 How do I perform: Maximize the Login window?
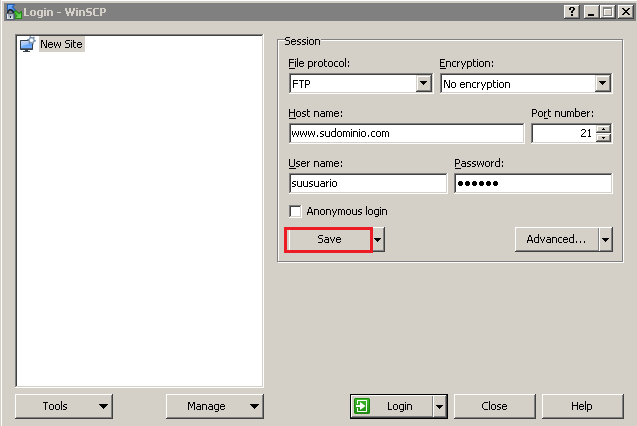(608, 12)
